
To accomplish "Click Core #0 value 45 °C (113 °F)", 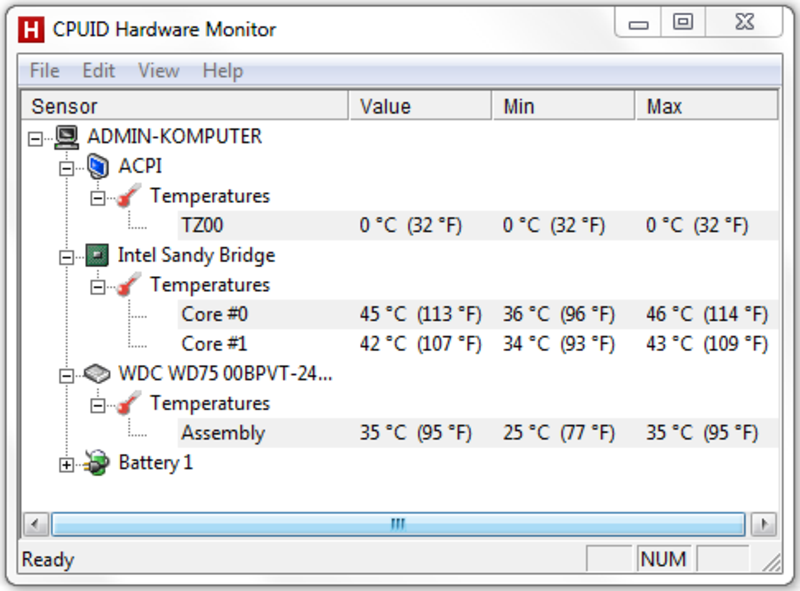I will (x=420, y=314).
